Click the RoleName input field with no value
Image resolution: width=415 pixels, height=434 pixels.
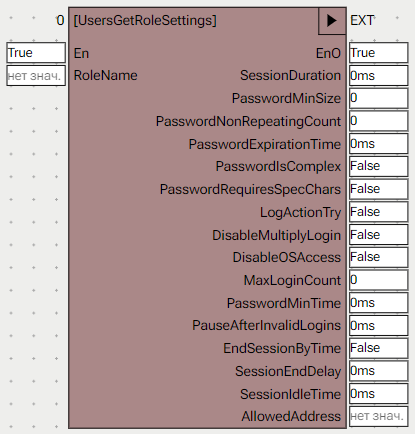[36, 76]
